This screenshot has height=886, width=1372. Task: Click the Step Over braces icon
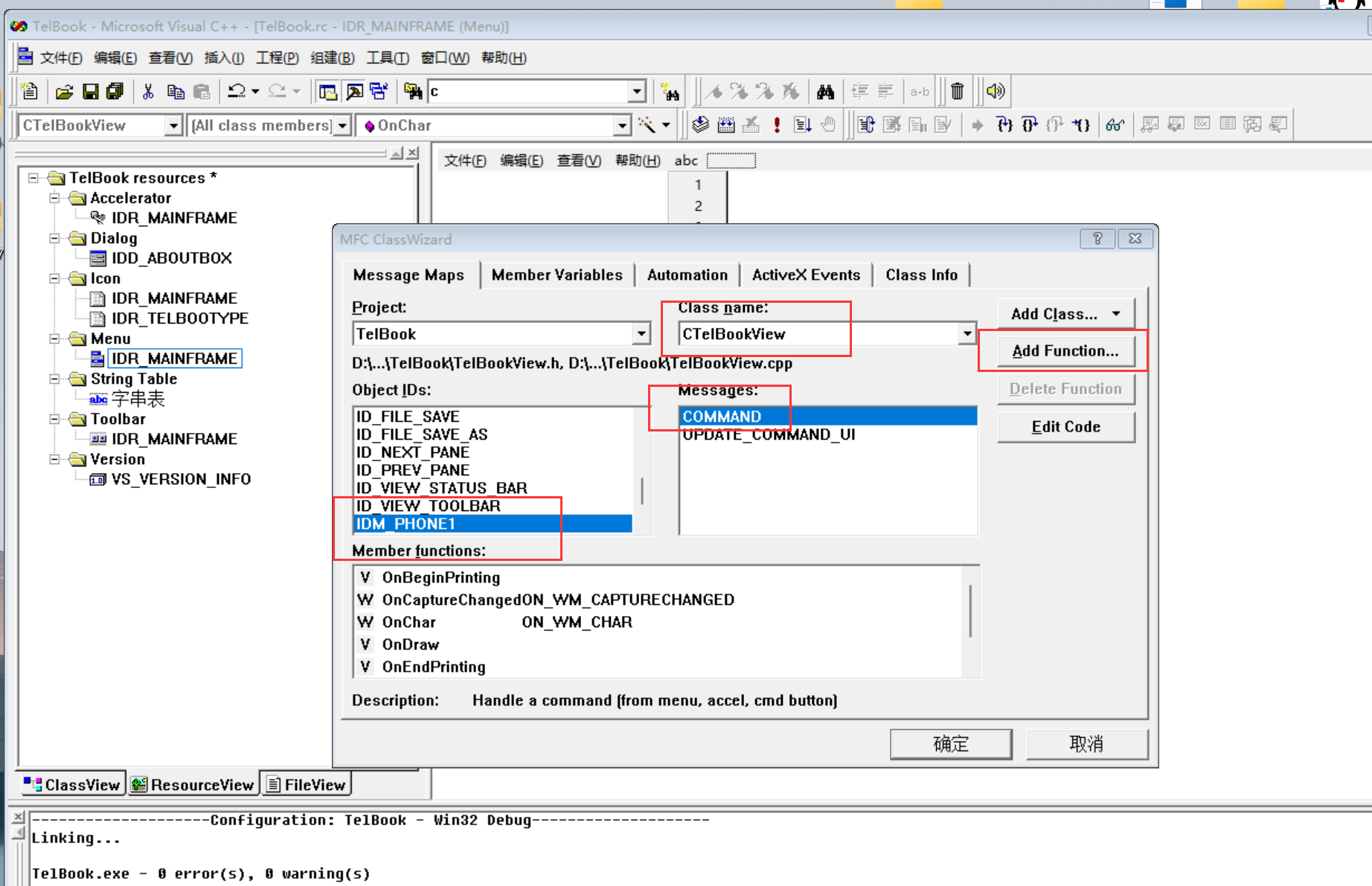pyautogui.click(x=1030, y=124)
